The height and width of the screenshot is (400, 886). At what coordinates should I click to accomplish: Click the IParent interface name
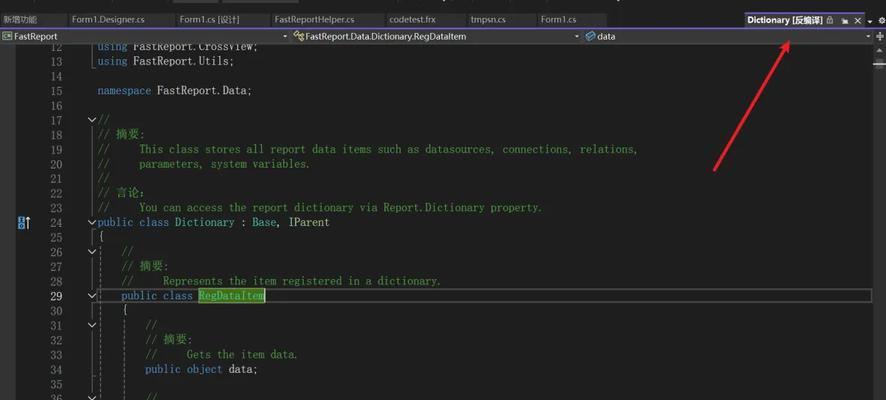309,223
